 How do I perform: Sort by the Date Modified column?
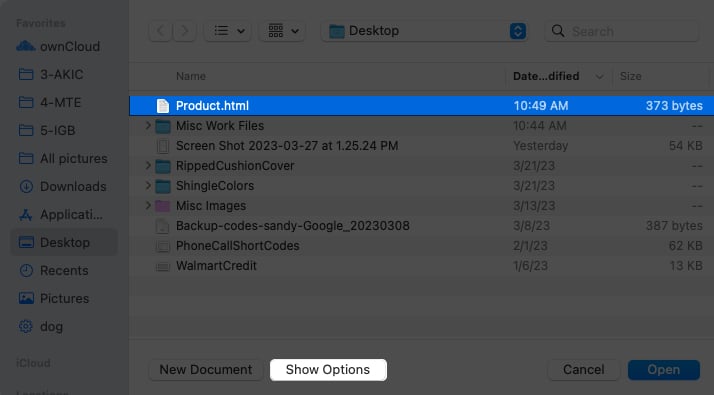558,76
